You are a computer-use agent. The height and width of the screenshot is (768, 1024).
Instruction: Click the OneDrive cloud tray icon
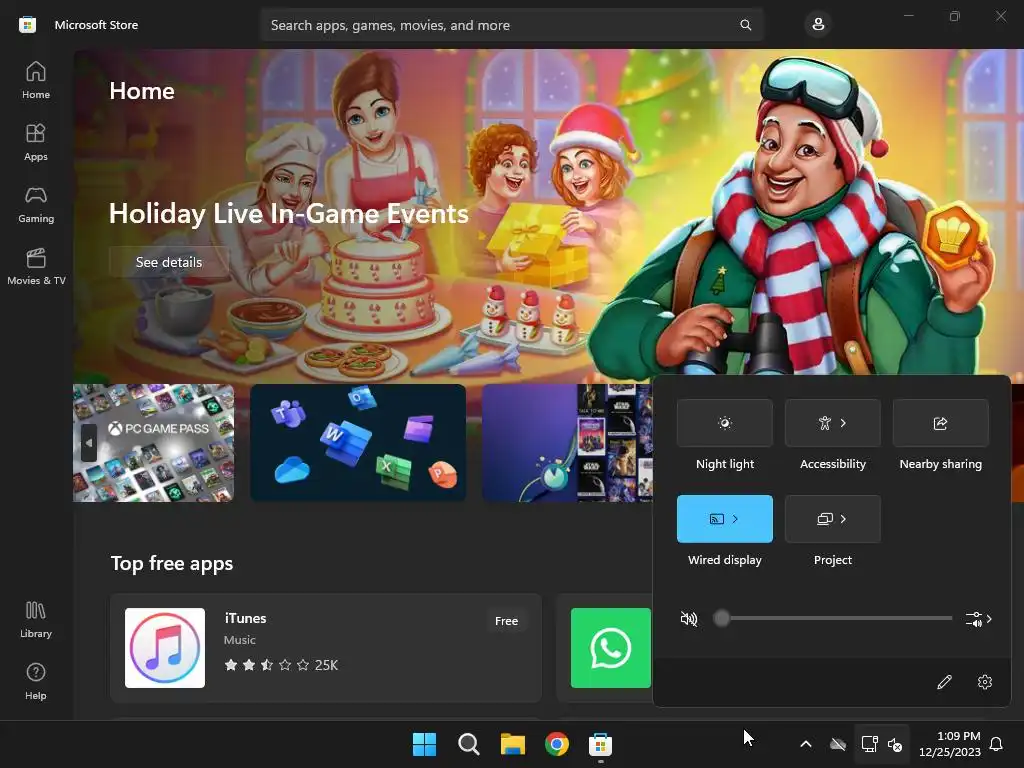point(838,744)
